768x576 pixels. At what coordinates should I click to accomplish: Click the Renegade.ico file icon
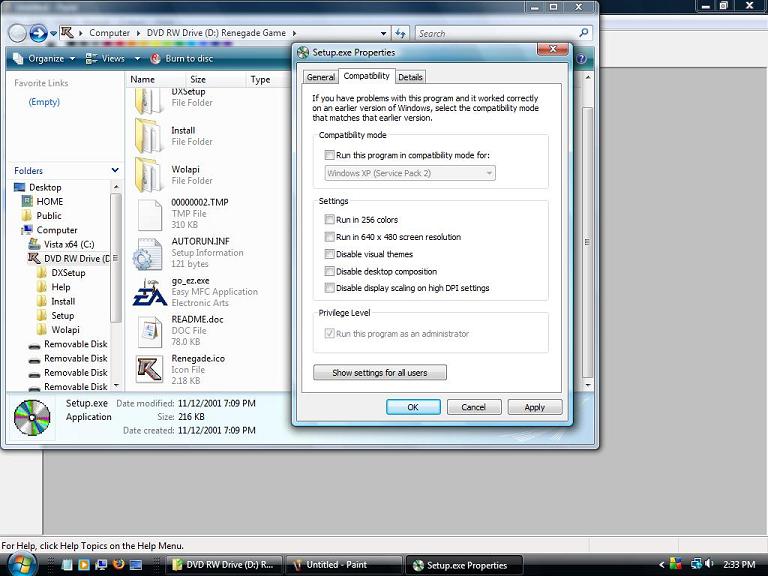[149, 368]
